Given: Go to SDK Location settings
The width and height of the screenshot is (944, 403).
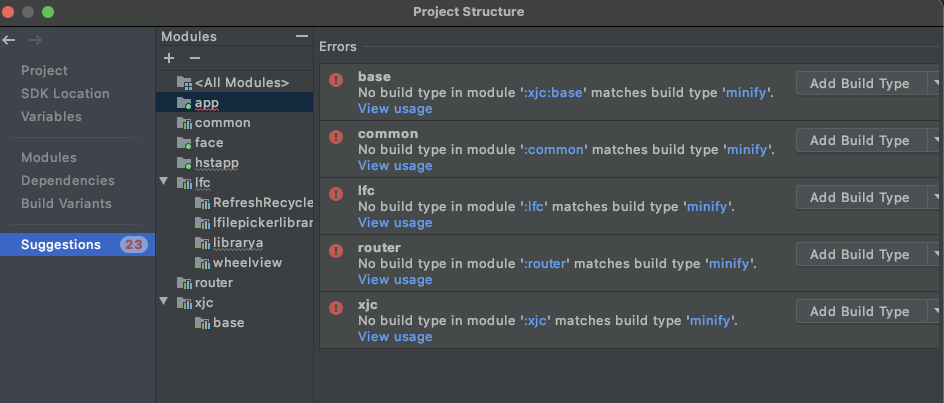Looking at the screenshot, I should 66,93.
